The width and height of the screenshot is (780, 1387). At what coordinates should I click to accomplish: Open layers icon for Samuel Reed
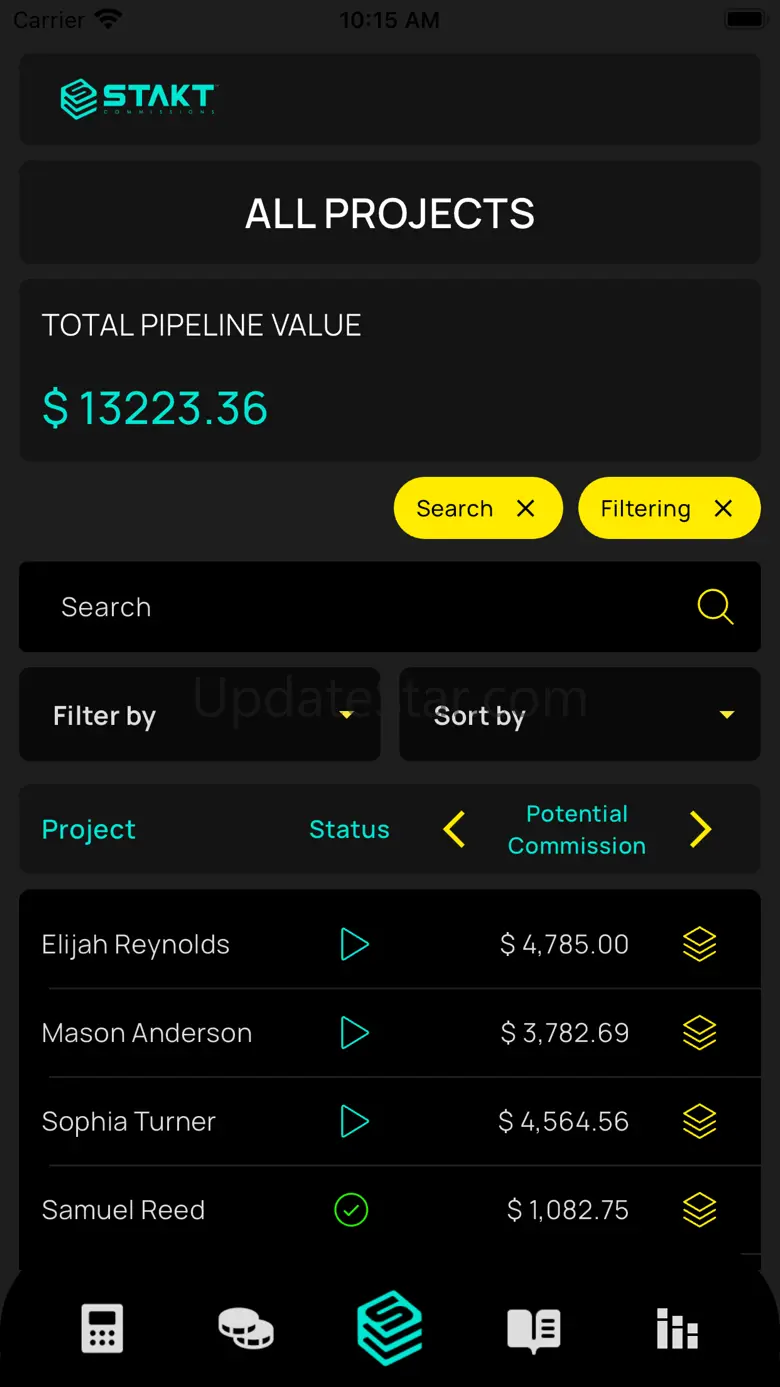pos(699,1210)
